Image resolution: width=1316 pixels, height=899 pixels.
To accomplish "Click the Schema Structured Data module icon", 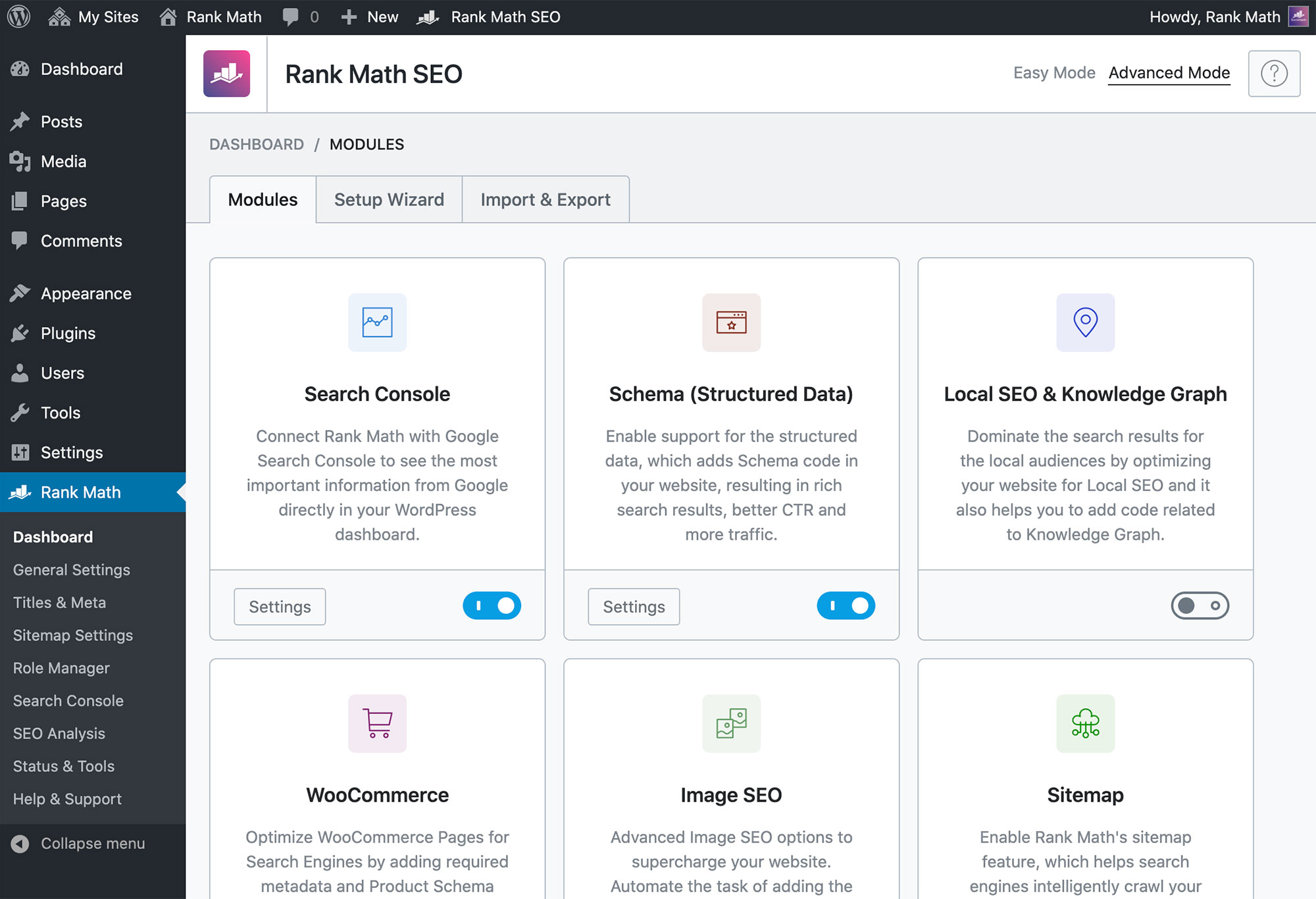I will point(731,322).
